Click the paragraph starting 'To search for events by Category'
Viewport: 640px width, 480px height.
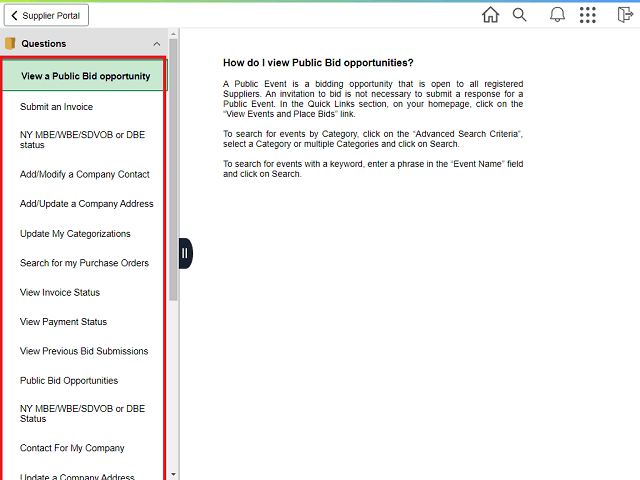click(x=373, y=139)
